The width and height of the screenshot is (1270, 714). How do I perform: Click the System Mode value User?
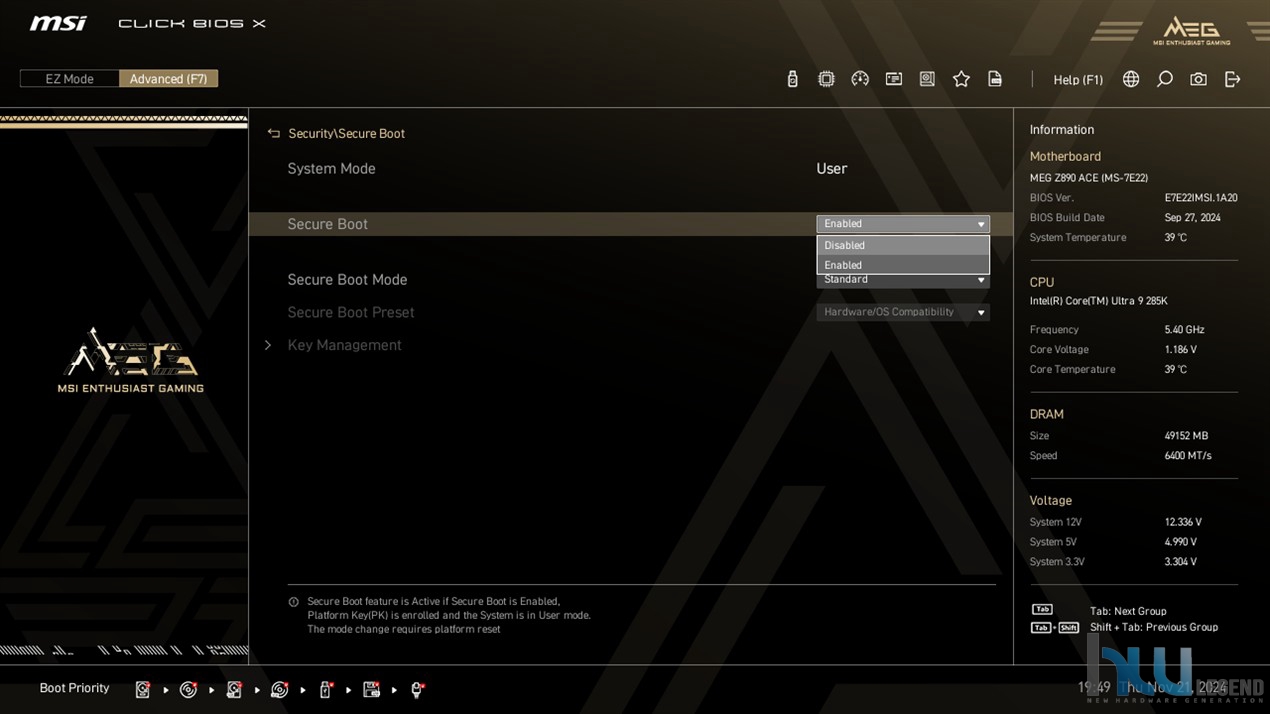[831, 169]
